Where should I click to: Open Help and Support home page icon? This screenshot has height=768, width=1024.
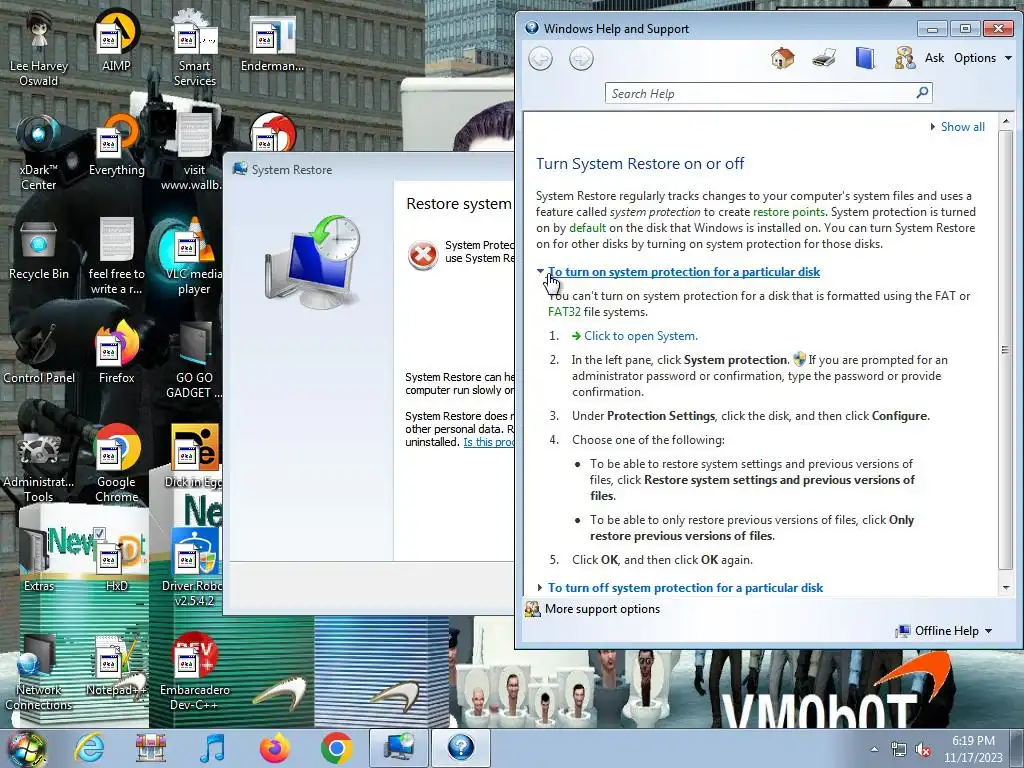tap(782, 58)
